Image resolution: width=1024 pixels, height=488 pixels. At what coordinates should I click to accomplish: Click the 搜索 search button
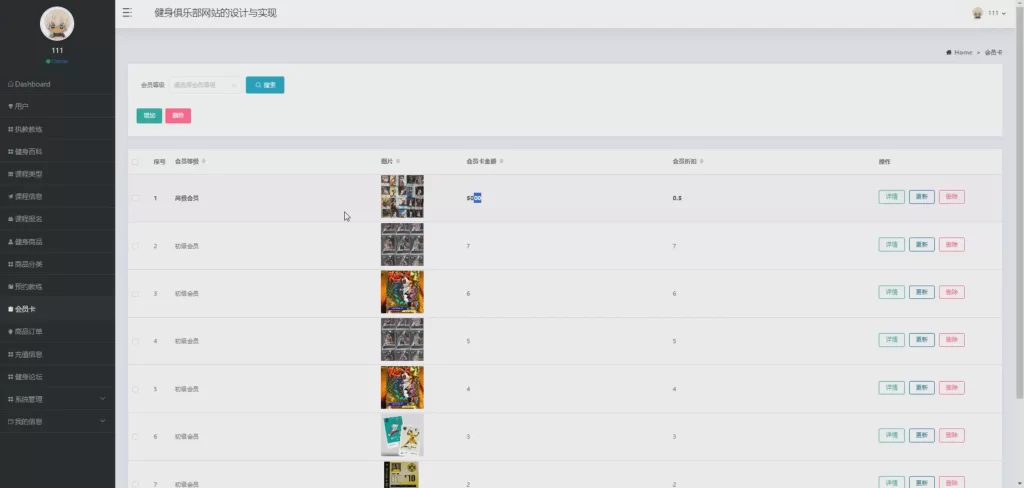(x=265, y=85)
